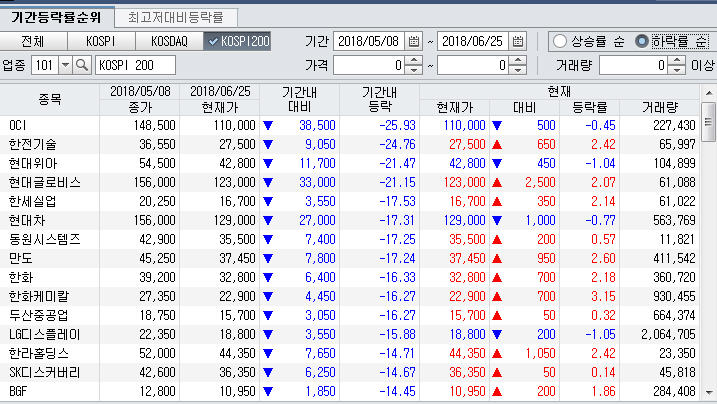Decrease the maximum price with down arrow
This screenshot has height=404, width=717.
tap(518, 70)
